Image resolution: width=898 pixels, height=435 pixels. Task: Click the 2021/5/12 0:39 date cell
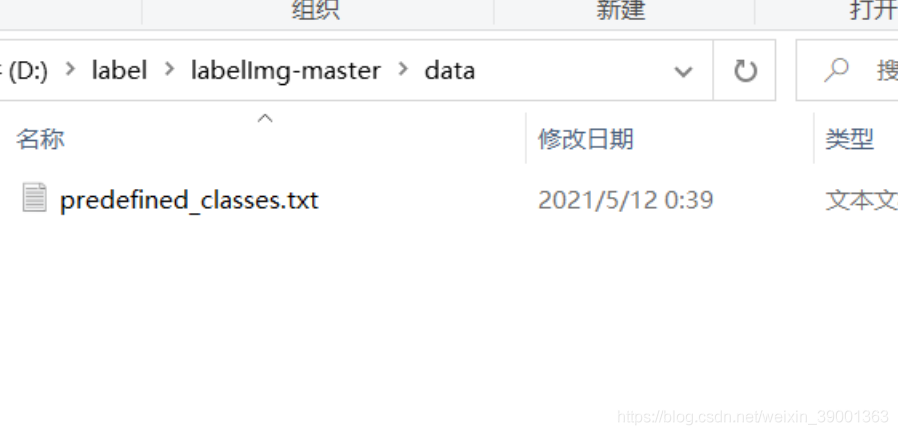(625, 200)
